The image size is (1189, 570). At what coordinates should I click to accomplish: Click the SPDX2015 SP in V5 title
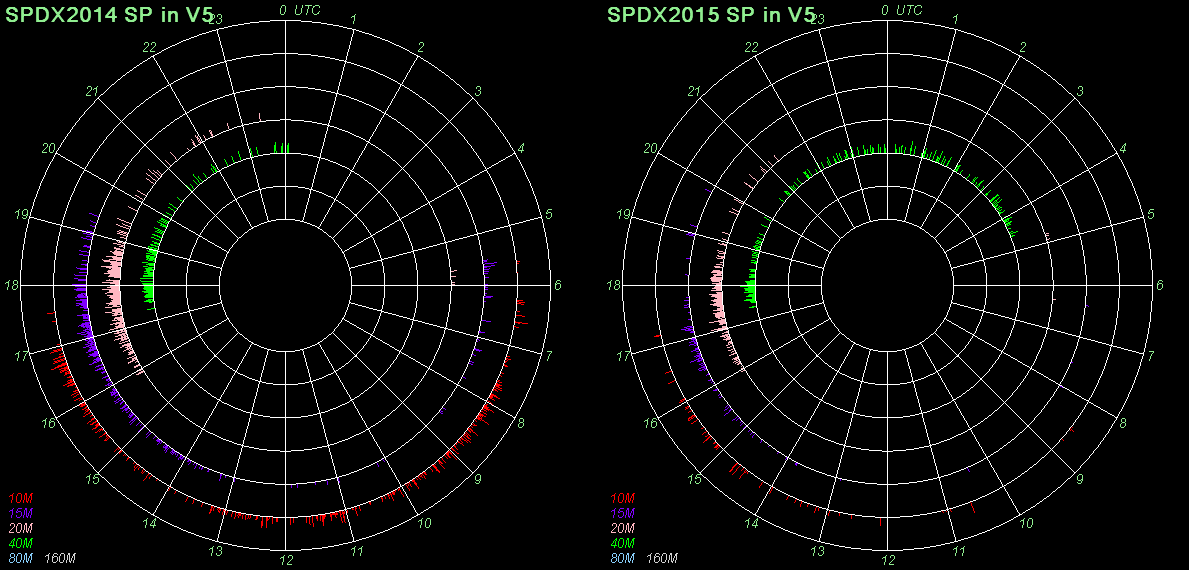coord(711,14)
